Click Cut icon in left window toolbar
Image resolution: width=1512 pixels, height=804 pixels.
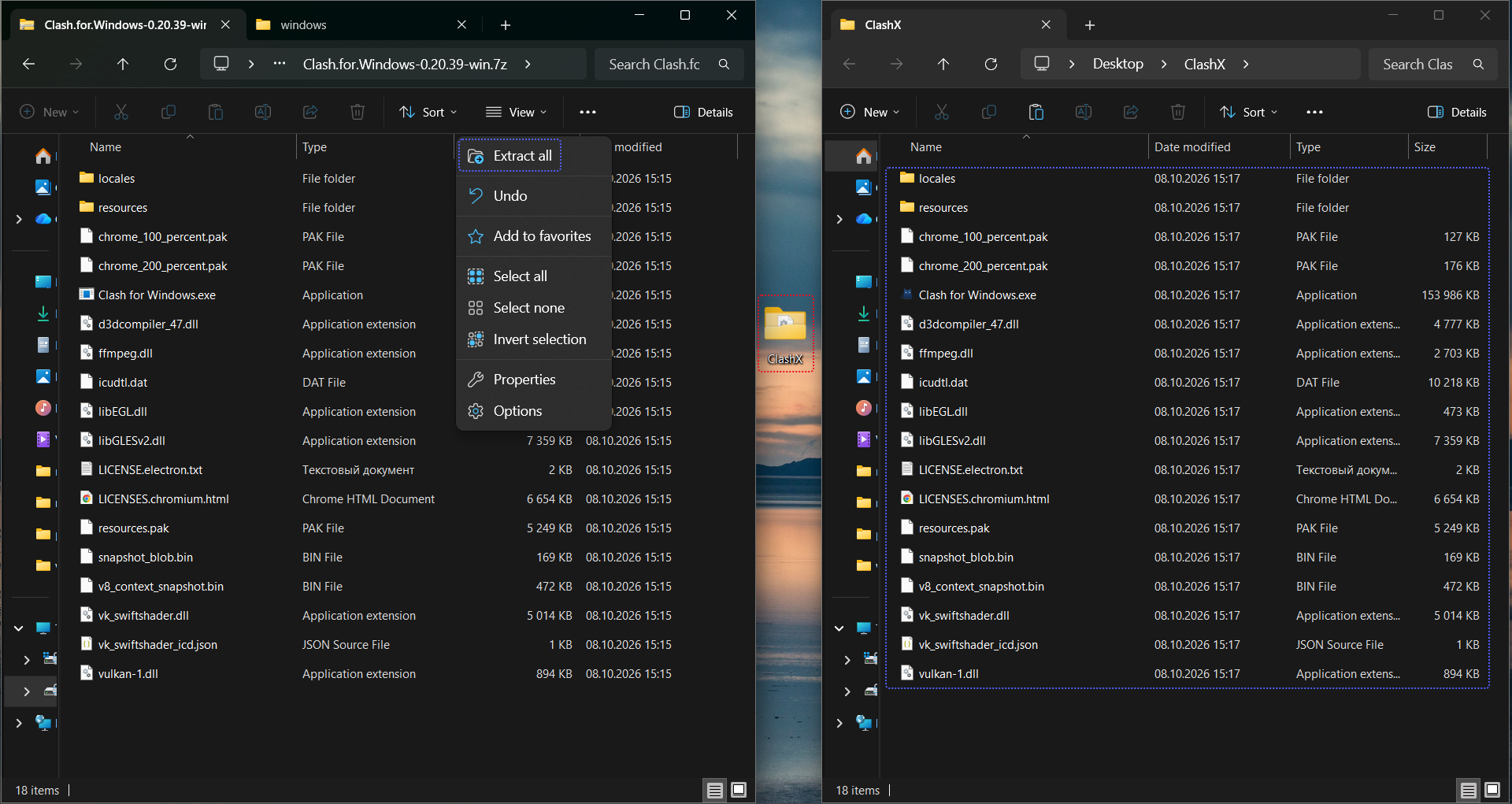(x=121, y=112)
